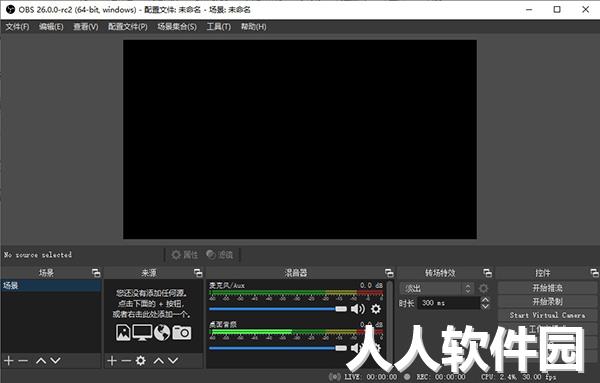
Task: Open 麦克风/Aux audio settings gear
Action: [376, 309]
